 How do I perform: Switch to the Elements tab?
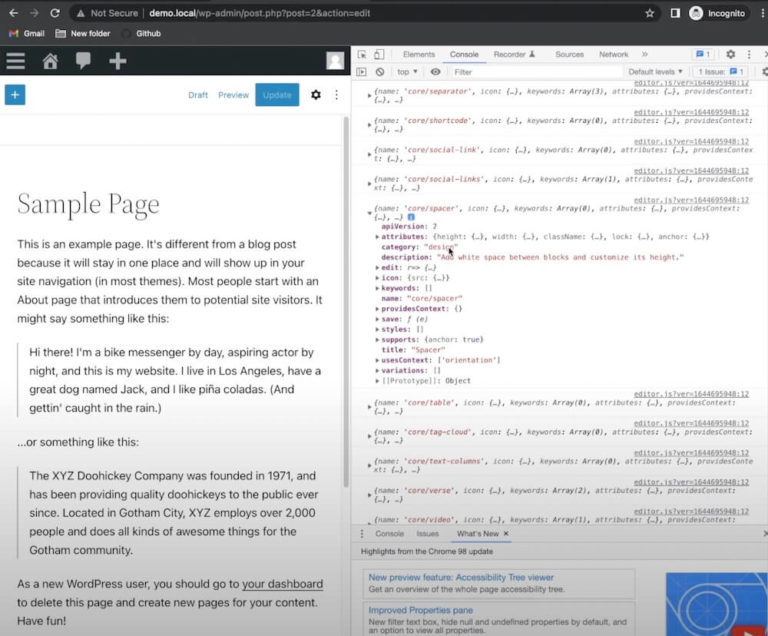tap(418, 54)
